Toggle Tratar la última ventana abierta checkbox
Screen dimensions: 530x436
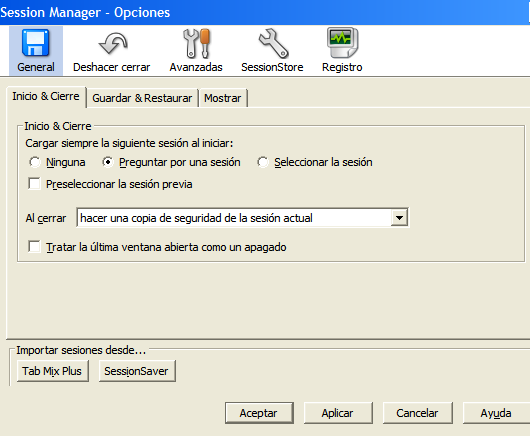point(34,247)
